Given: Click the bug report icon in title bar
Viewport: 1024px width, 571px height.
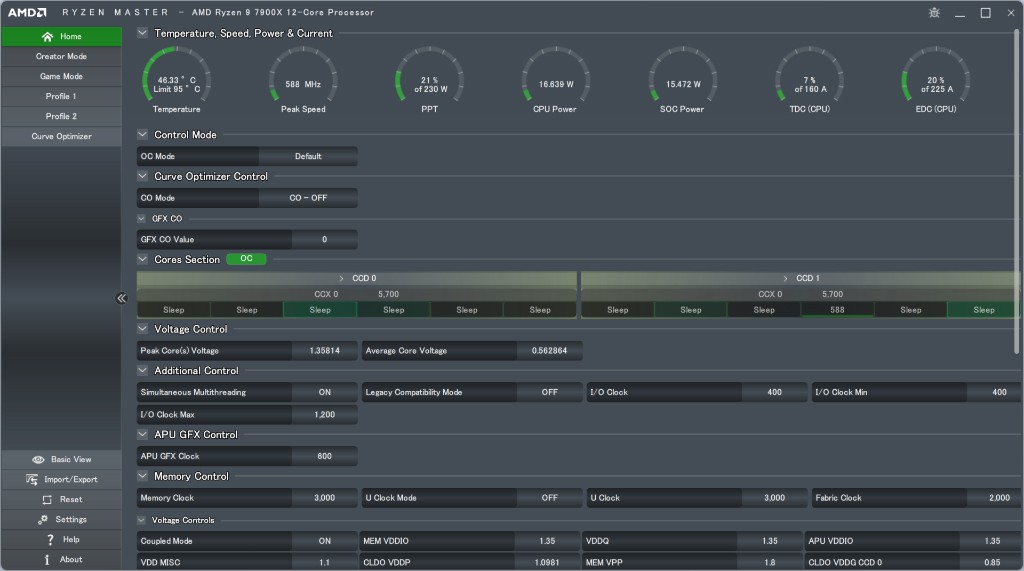Looking at the screenshot, I should tap(934, 13).
